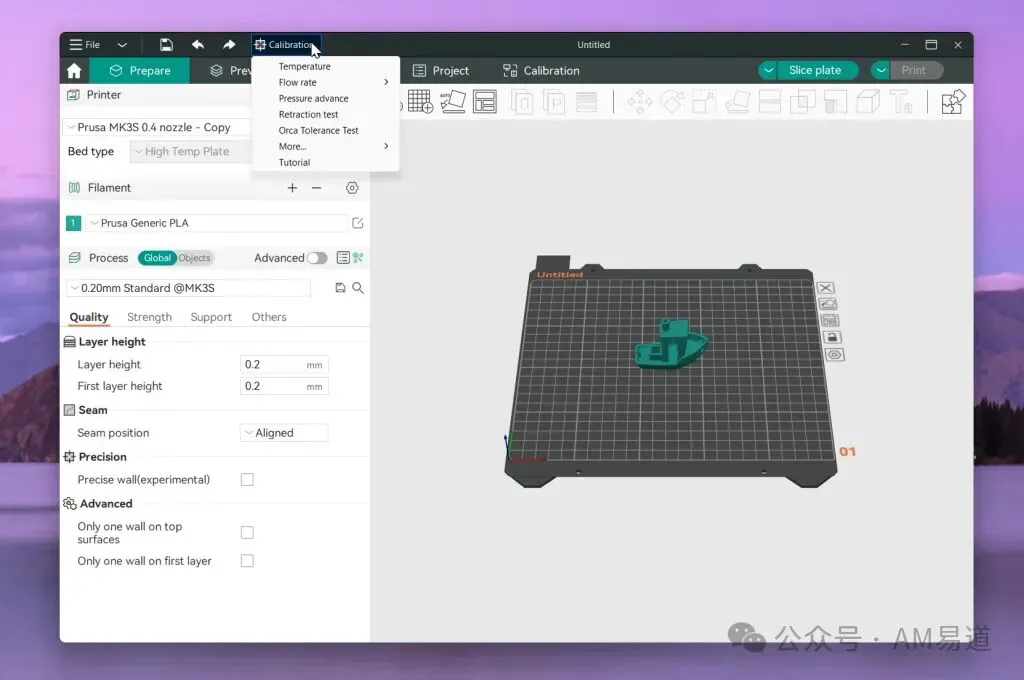
Task: Open the Seam position Aligned dropdown
Action: pyautogui.click(x=284, y=433)
